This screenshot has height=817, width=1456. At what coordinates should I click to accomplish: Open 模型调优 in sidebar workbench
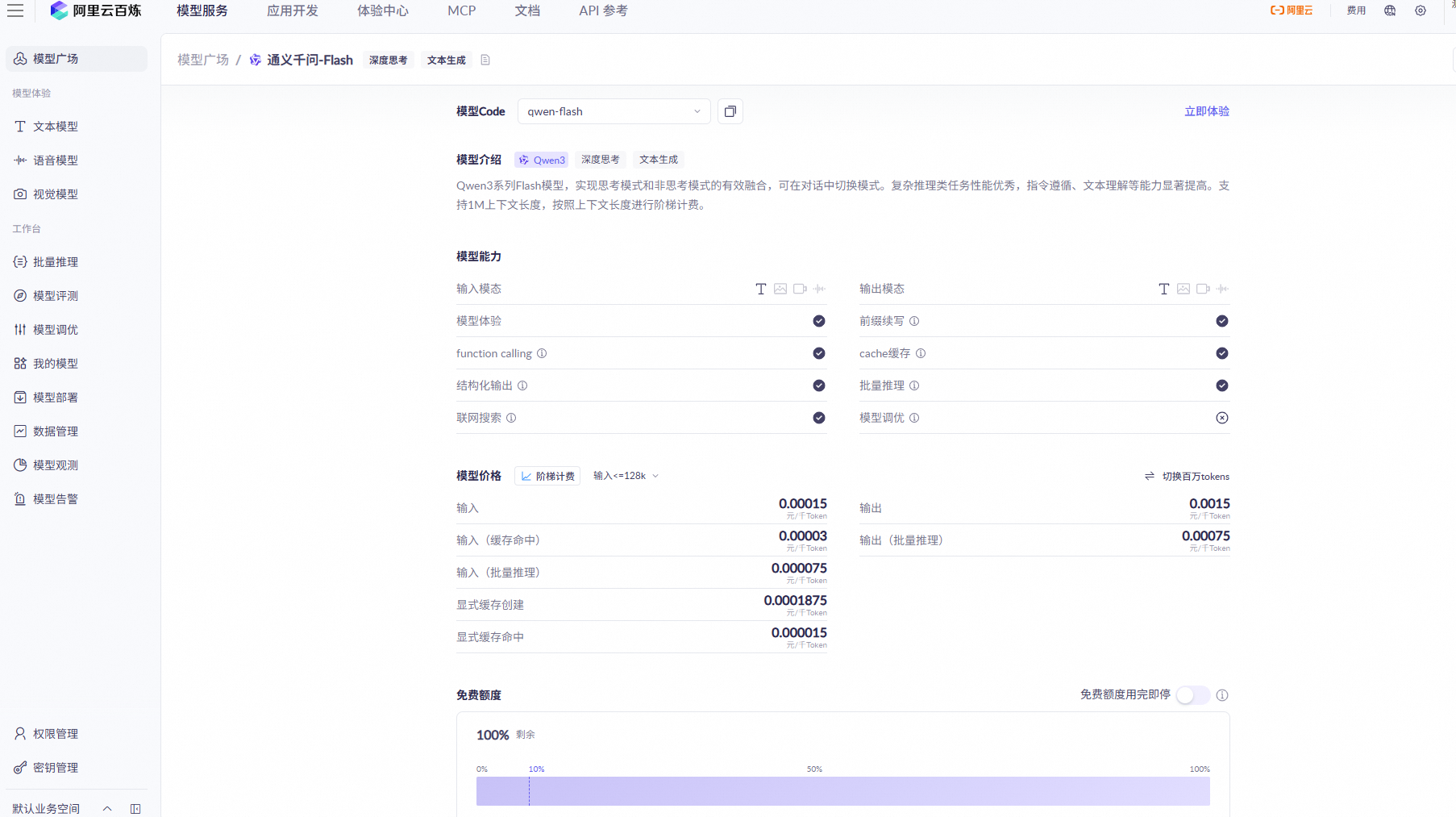[77, 330]
